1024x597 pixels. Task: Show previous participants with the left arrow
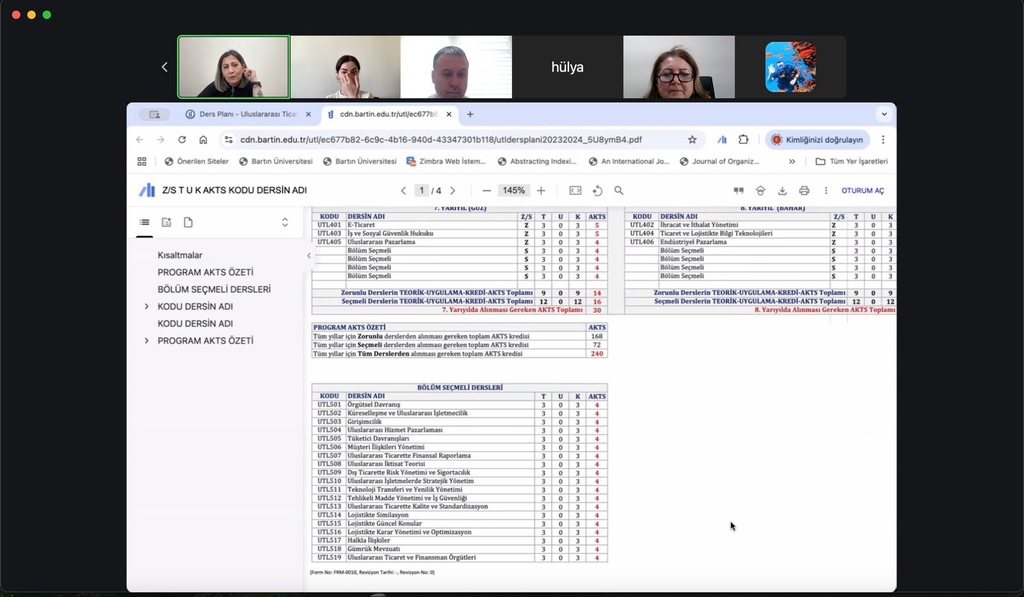pos(165,67)
